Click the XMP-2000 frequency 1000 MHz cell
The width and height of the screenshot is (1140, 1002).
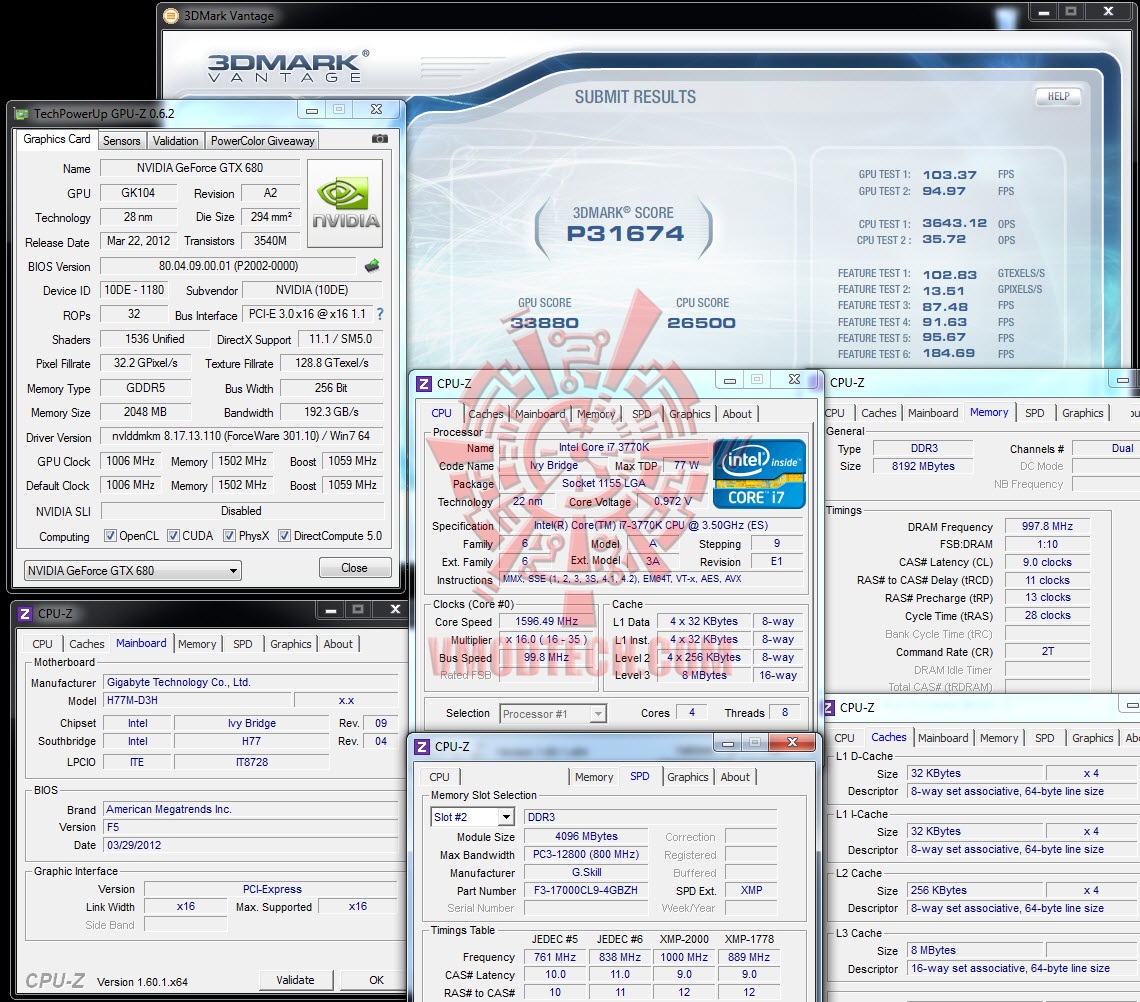point(684,957)
